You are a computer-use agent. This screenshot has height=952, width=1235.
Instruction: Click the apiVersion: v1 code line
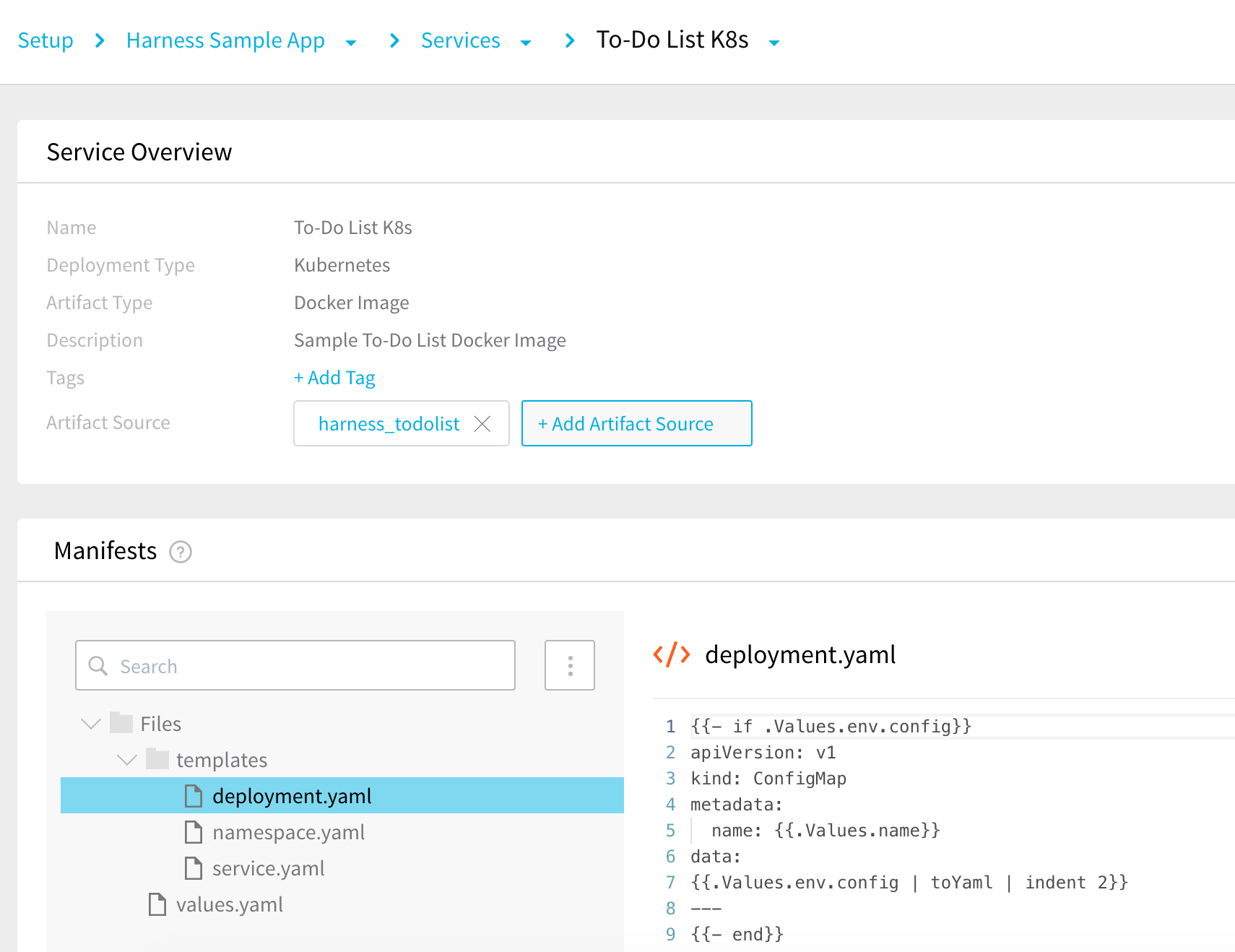tap(763, 753)
